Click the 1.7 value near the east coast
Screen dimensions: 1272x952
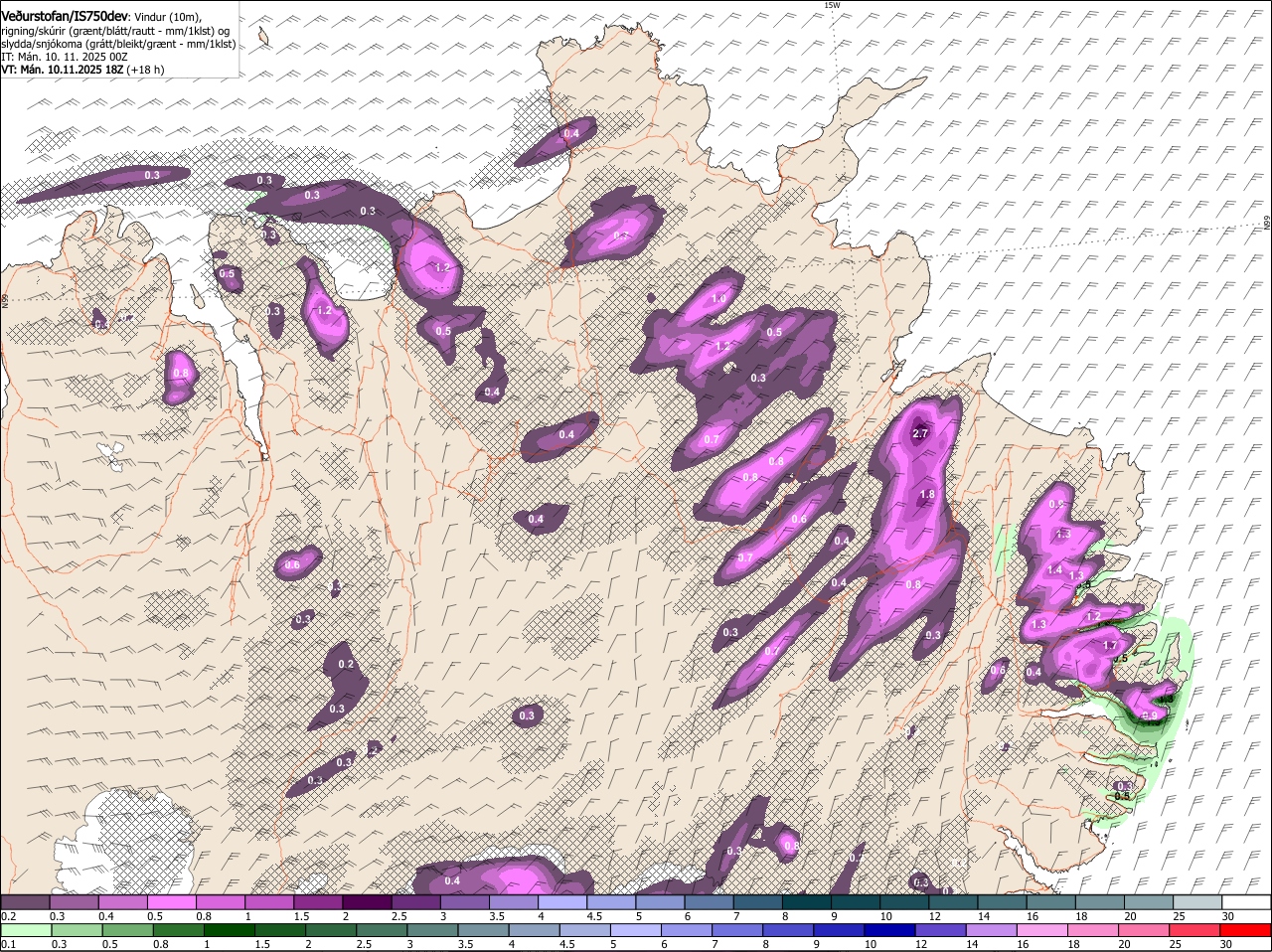(x=1111, y=646)
